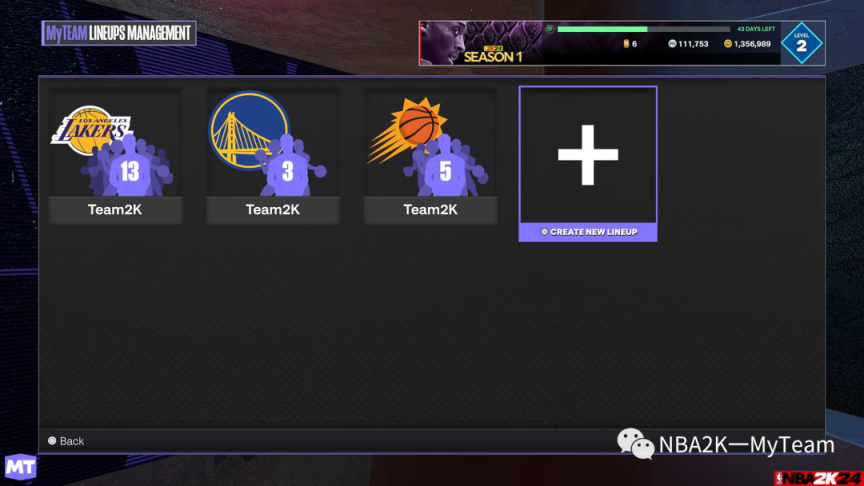Click the MyTEAM Lineups Management title
This screenshot has width=864, height=486.
[x=119, y=33]
